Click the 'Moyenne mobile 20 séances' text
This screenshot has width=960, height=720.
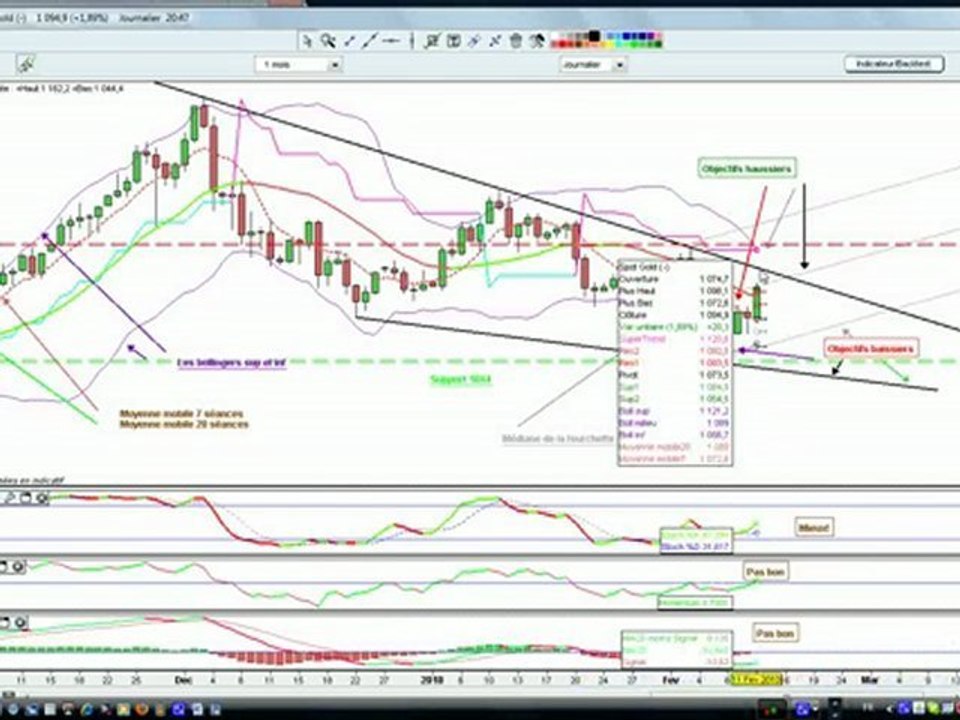[184, 424]
